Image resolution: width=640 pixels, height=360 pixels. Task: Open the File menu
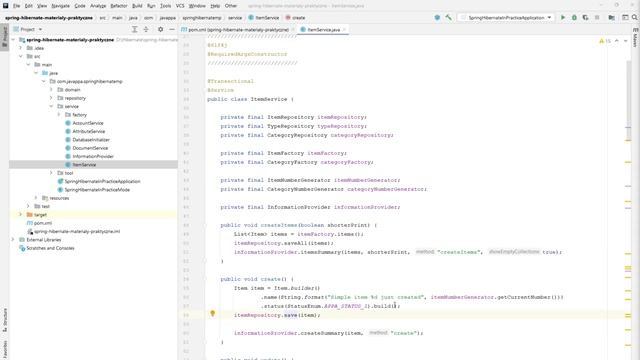click(16, 6)
